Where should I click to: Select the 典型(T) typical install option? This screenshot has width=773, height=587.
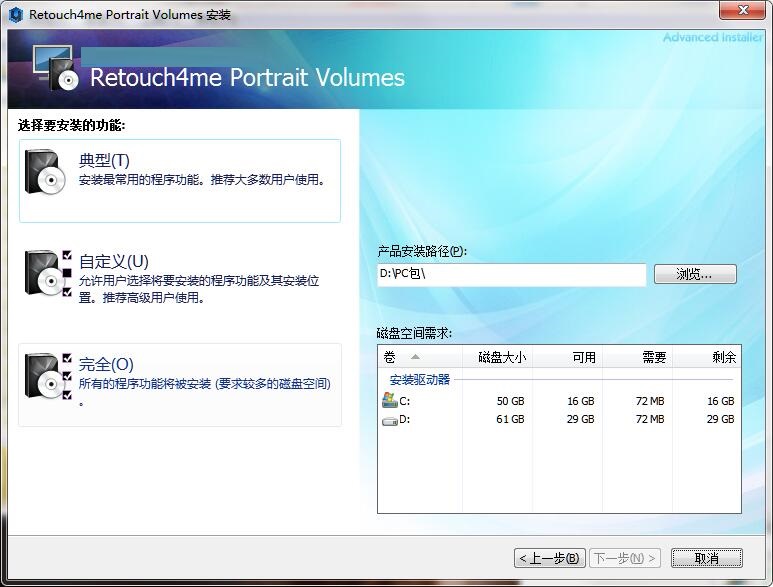tap(179, 180)
